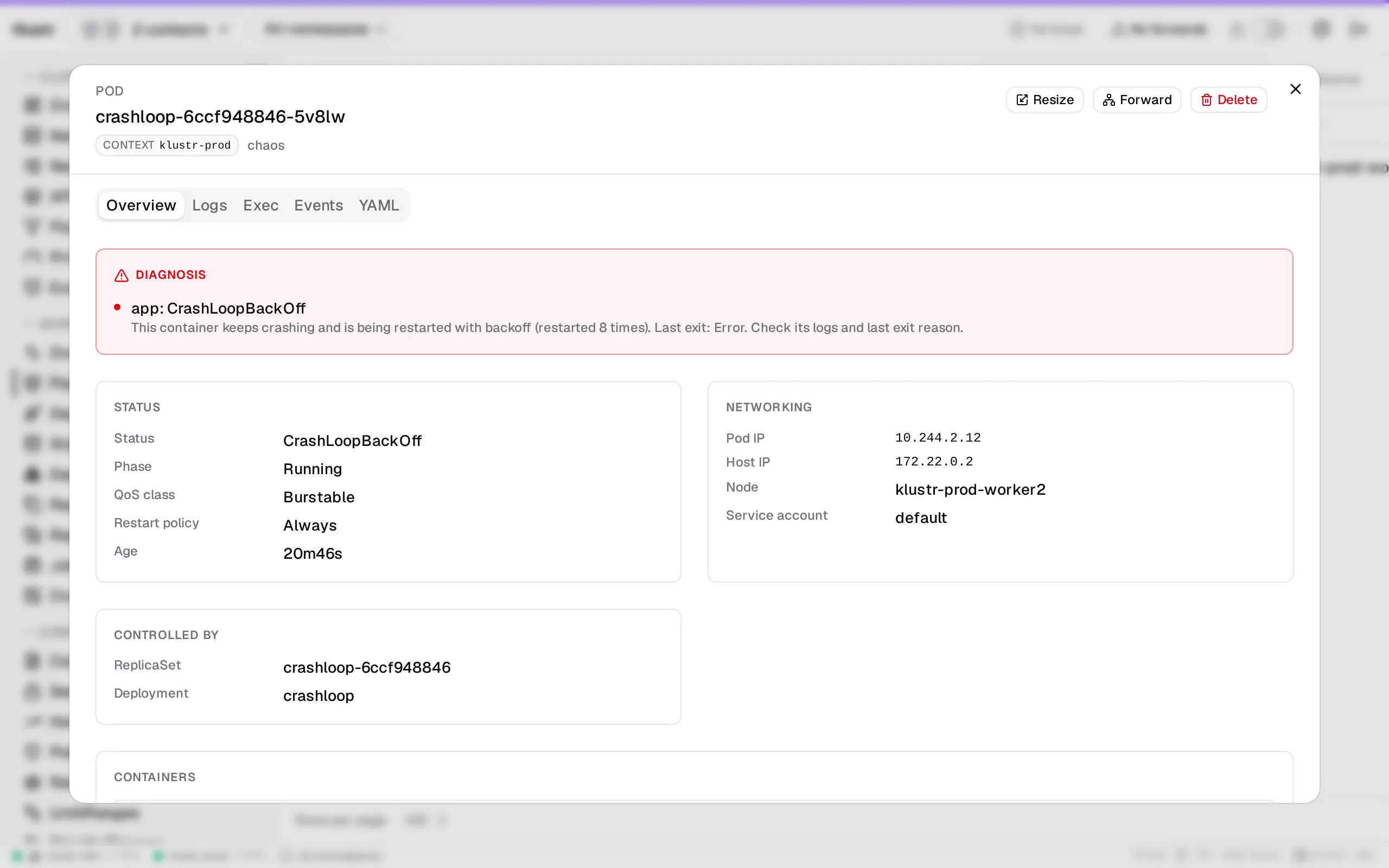The height and width of the screenshot is (868, 1389).
Task: Click the Diagnosis warning triangle icon
Action: click(x=121, y=276)
